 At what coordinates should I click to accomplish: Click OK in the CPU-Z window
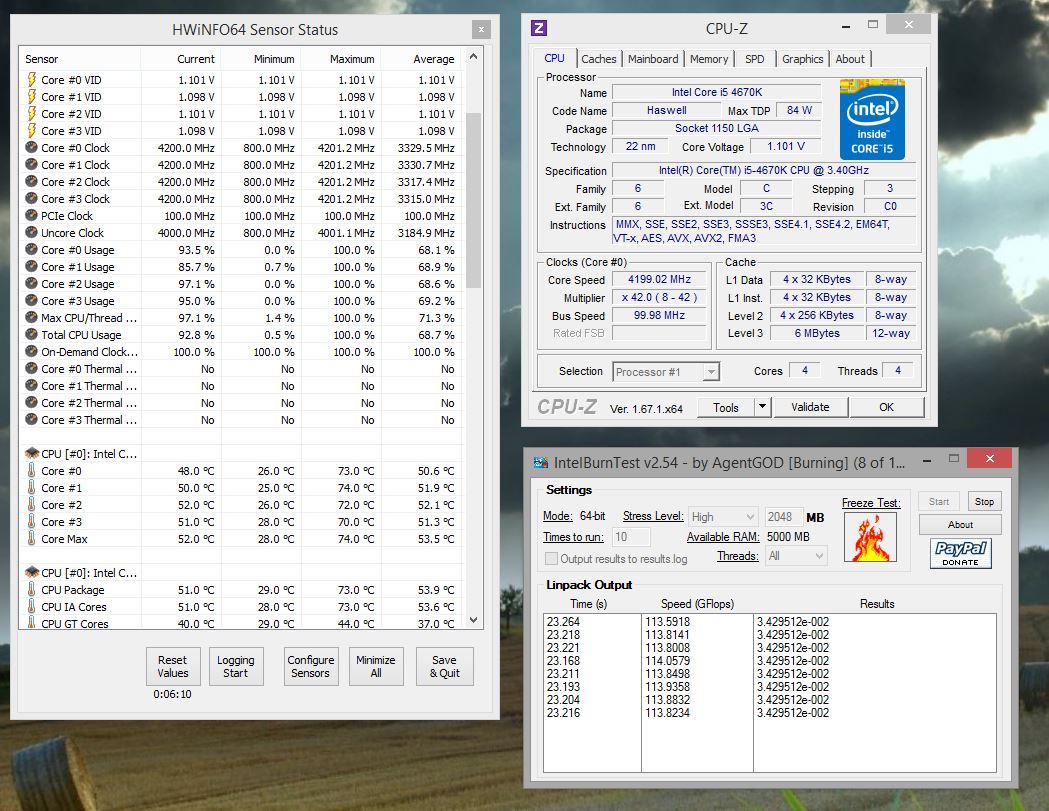coord(886,407)
